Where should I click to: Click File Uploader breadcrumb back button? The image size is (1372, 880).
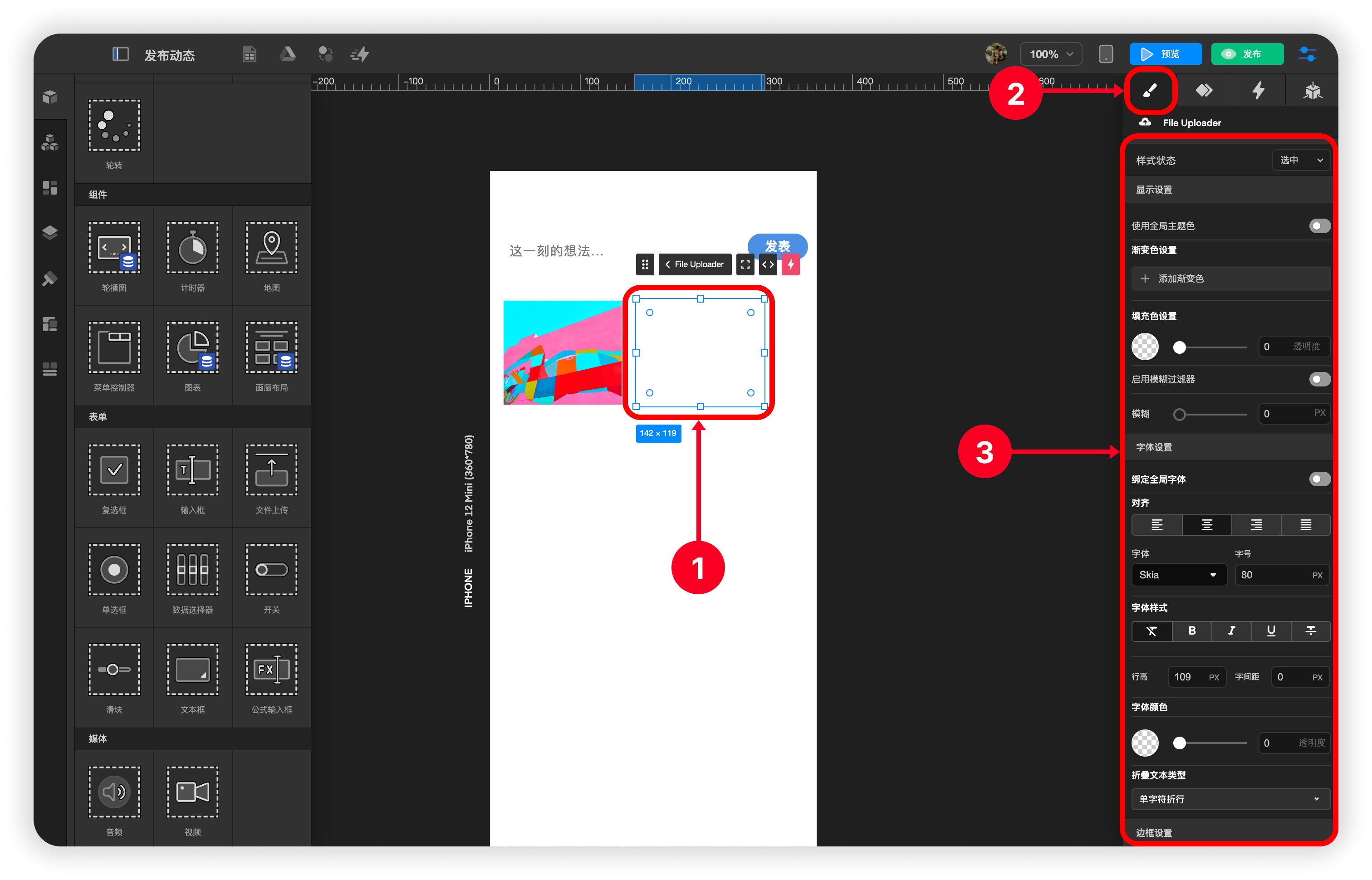point(695,264)
